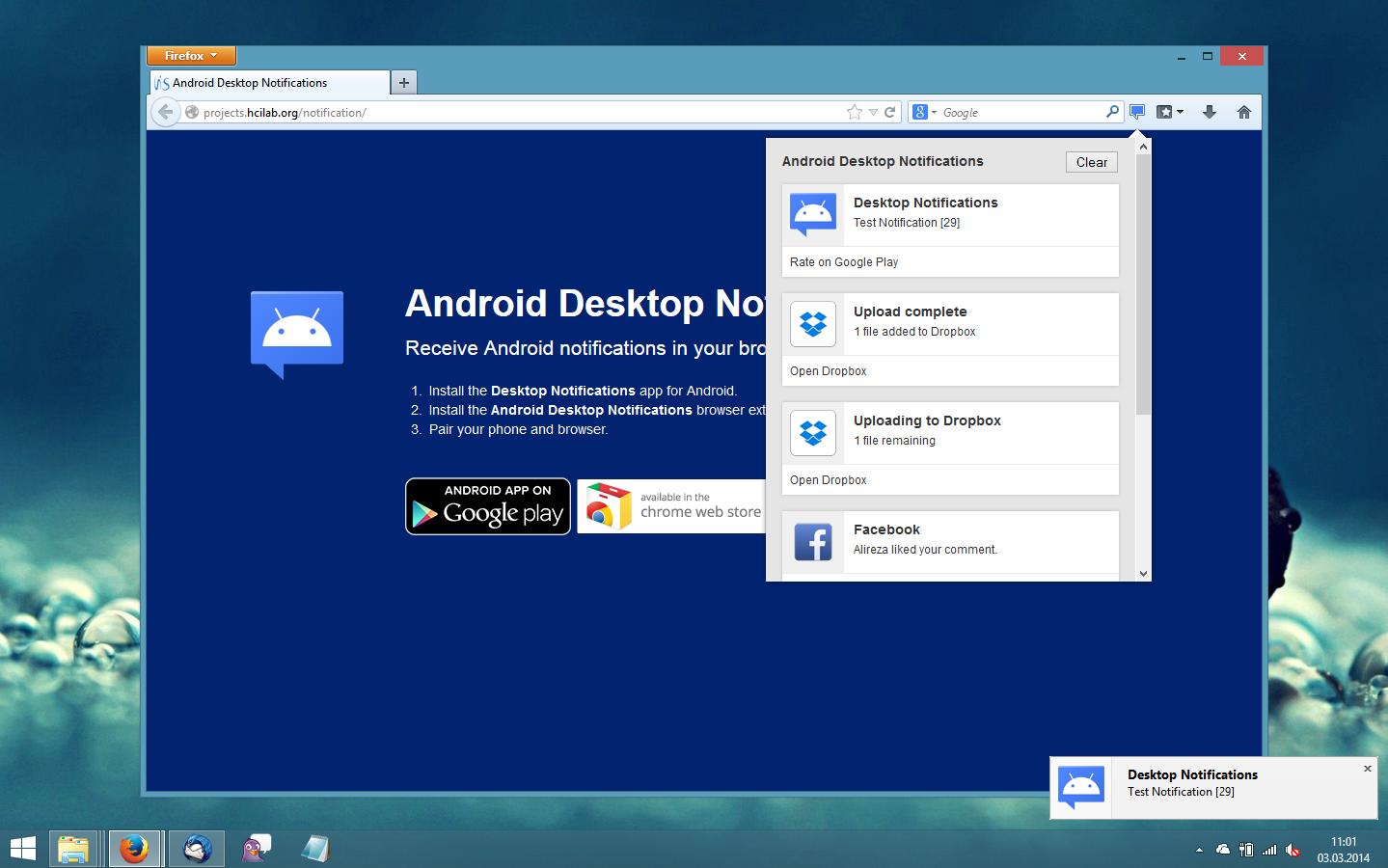Reload the page with the refresh icon
Screen dimensions: 1388x868
click(x=890, y=112)
